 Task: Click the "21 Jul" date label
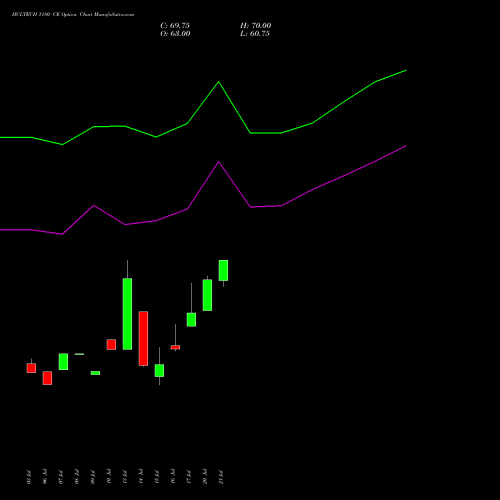[221, 477]
